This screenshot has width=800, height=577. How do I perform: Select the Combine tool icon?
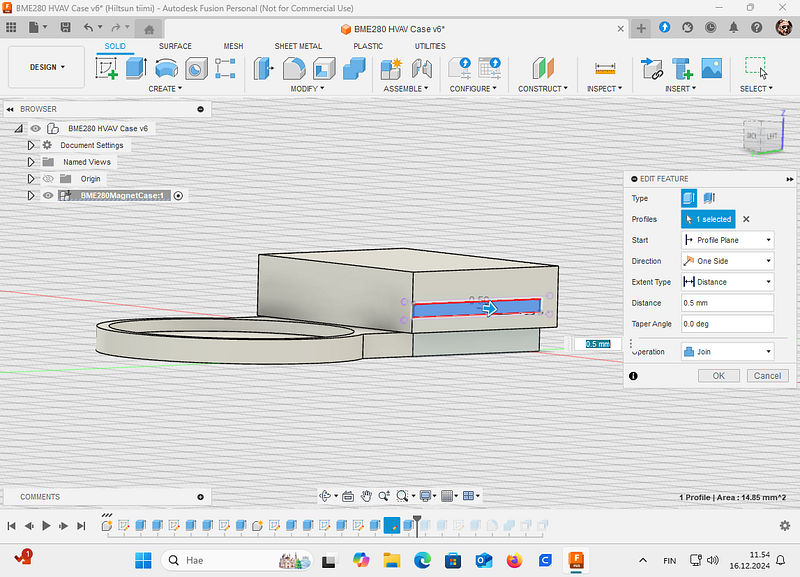point(354,68)
